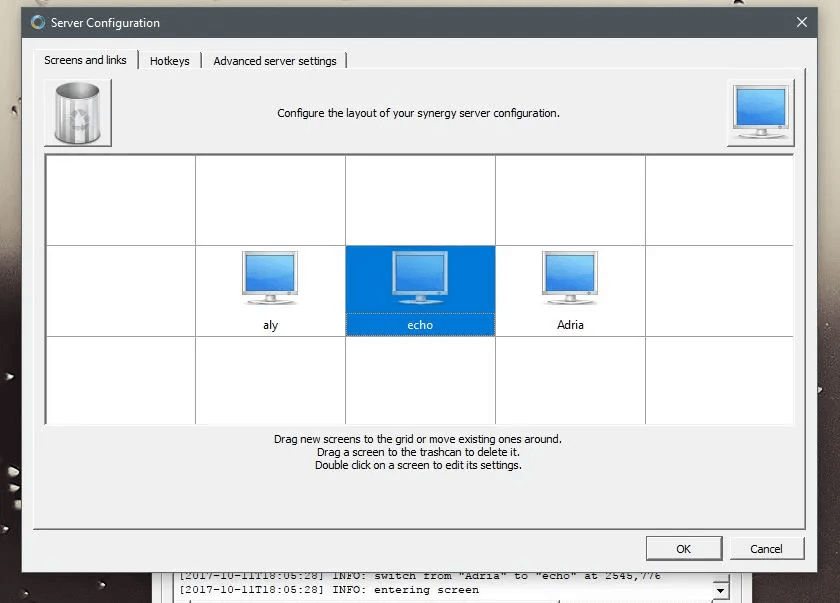
Task: Click the empty cell above Adria
Action: coord(570,200)
